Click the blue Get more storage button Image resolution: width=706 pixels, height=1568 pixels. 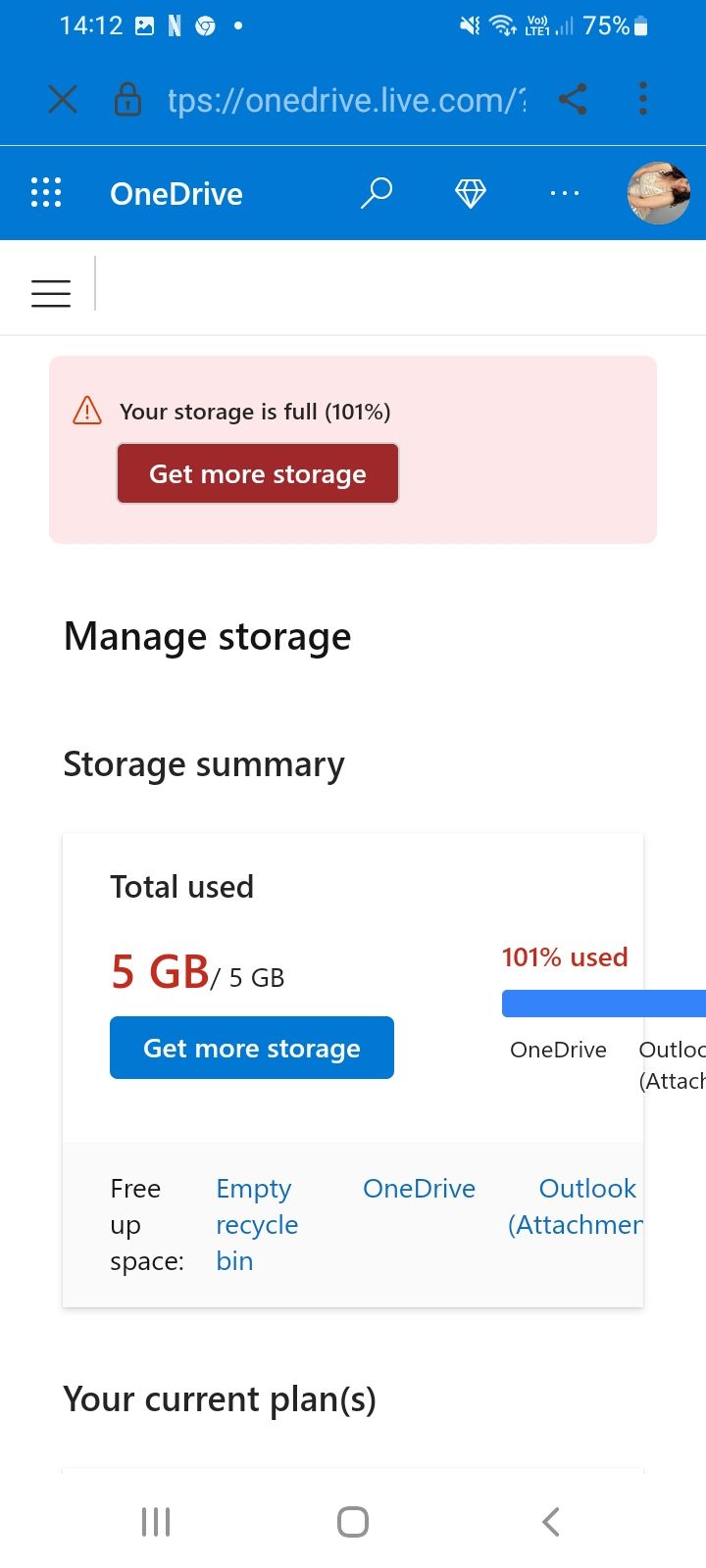click(x=251, y=1048)
